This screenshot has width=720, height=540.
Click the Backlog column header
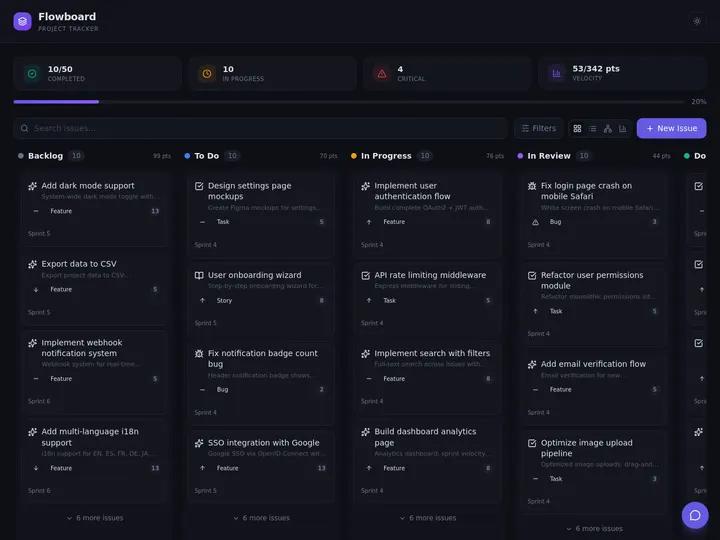(45, 156)
